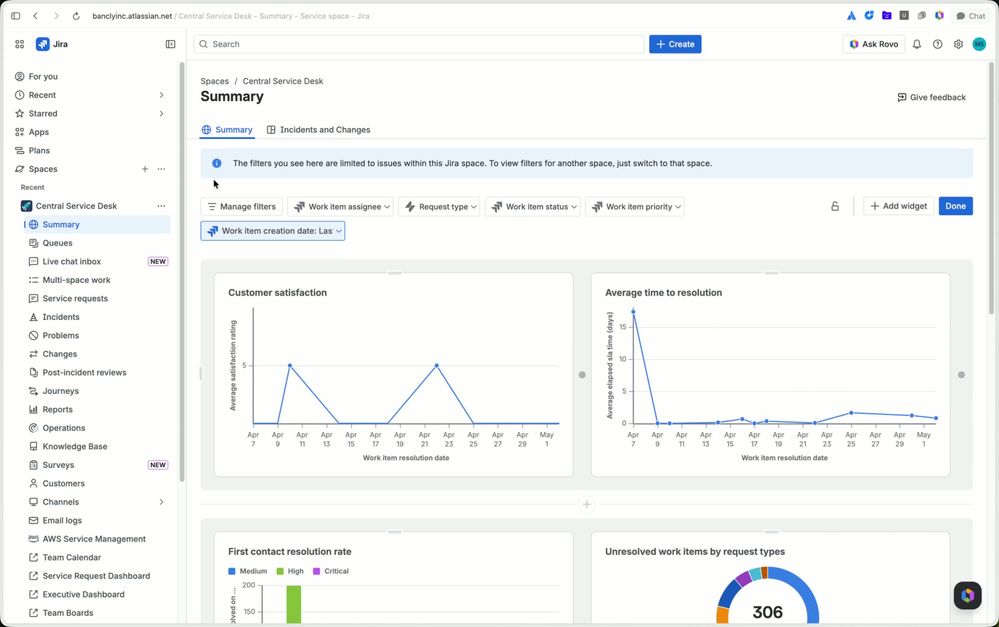Toggle the High legend series
999x627 pixels.
[x=291, y=571]
